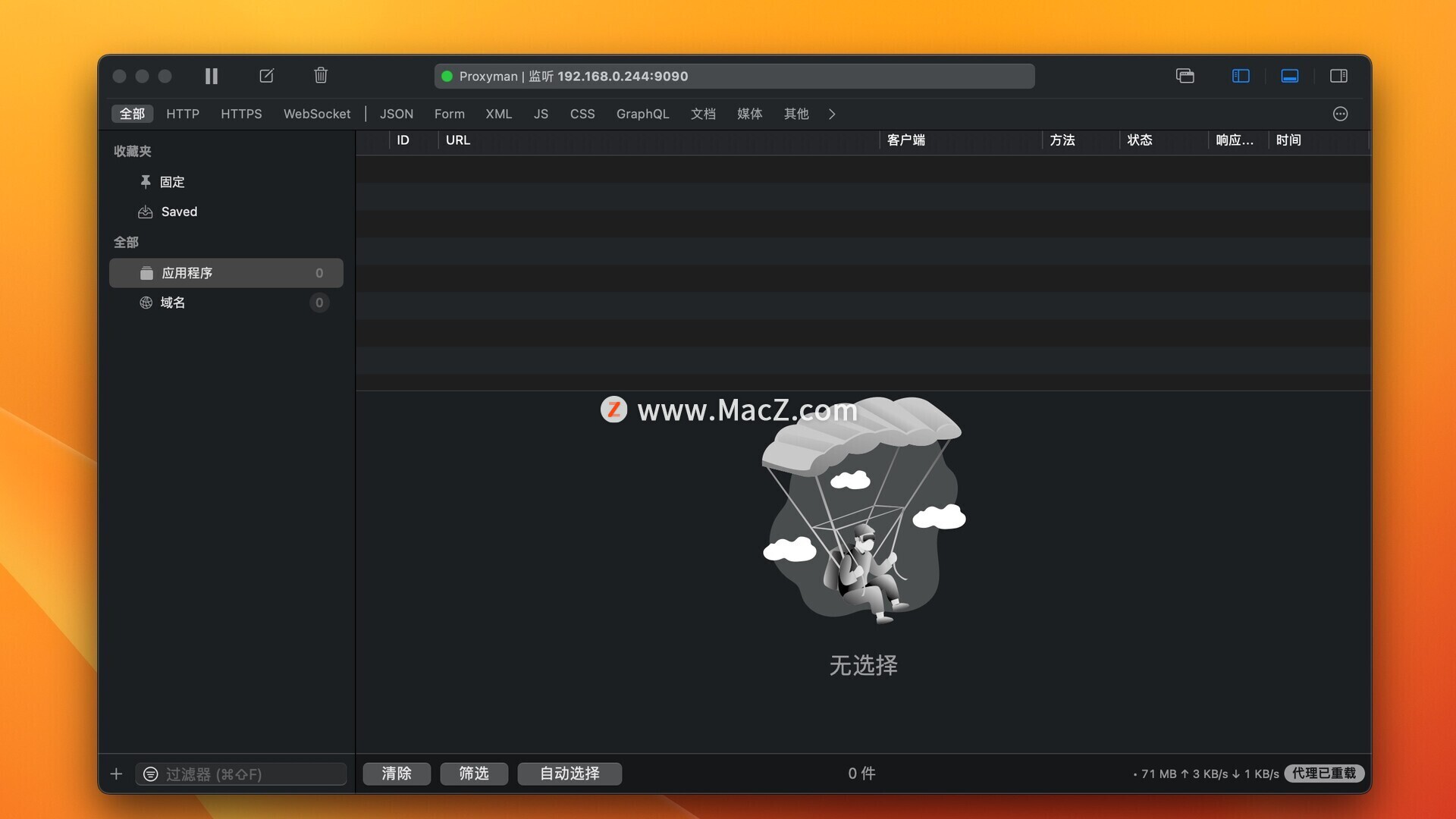Screen dimensions: 1456x819
Task: Select the HTTP filter tab
Action: coord(183,114)
